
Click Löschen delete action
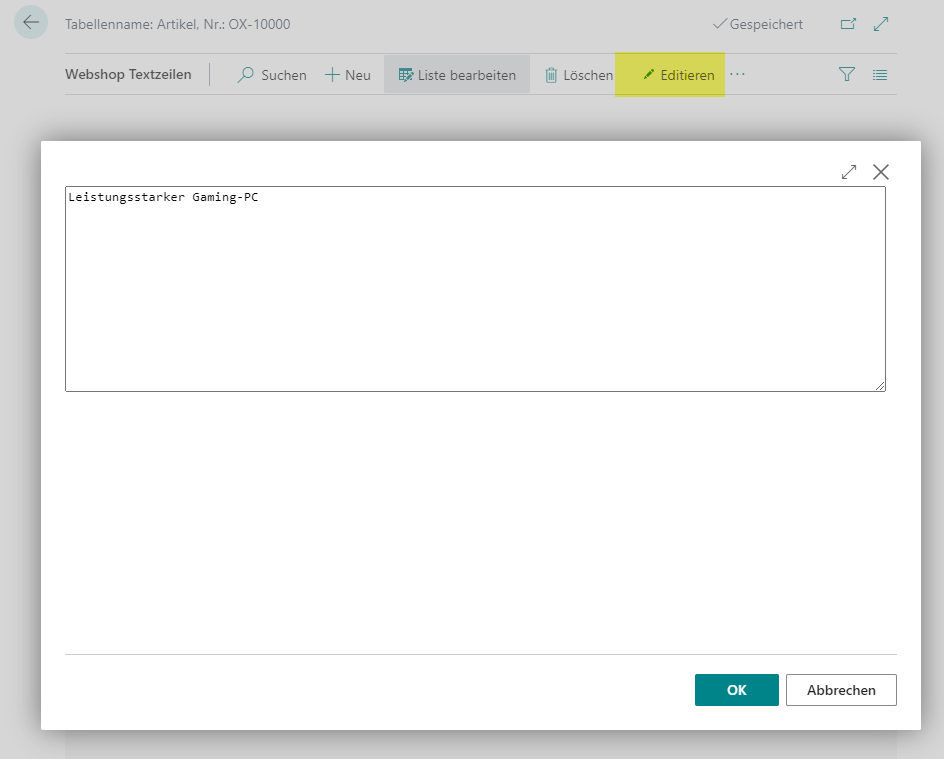click(x=579, y=75)
